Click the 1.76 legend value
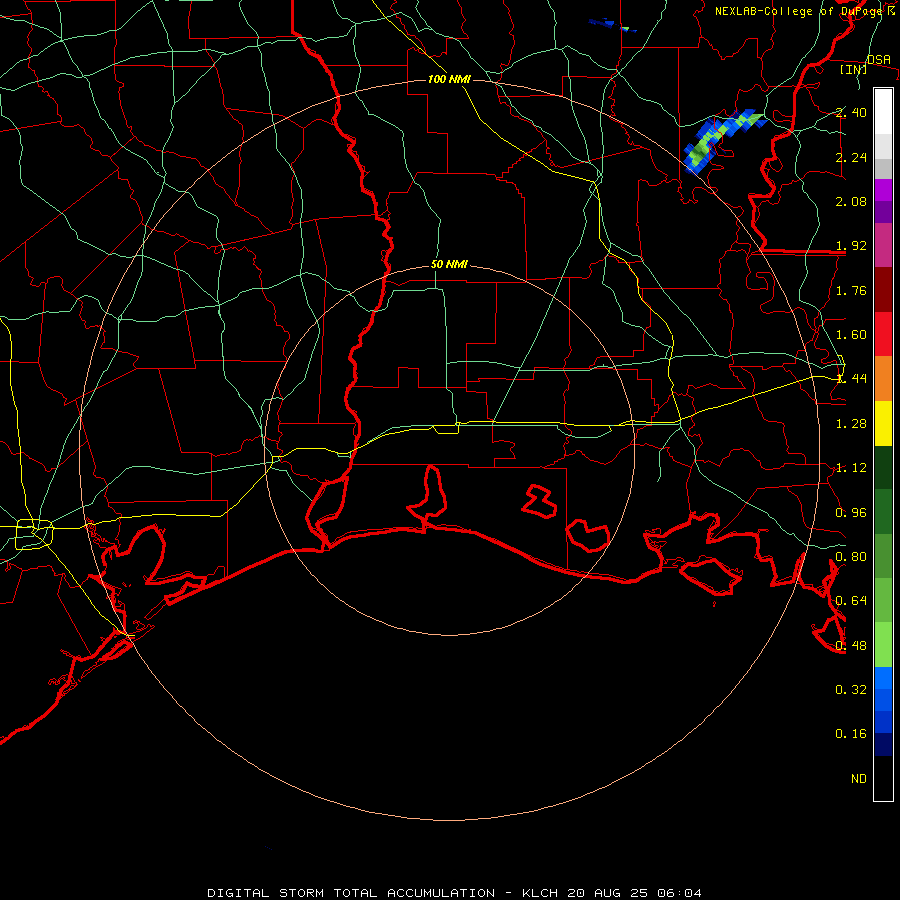900x900 pixels. (x=851, y=290)
